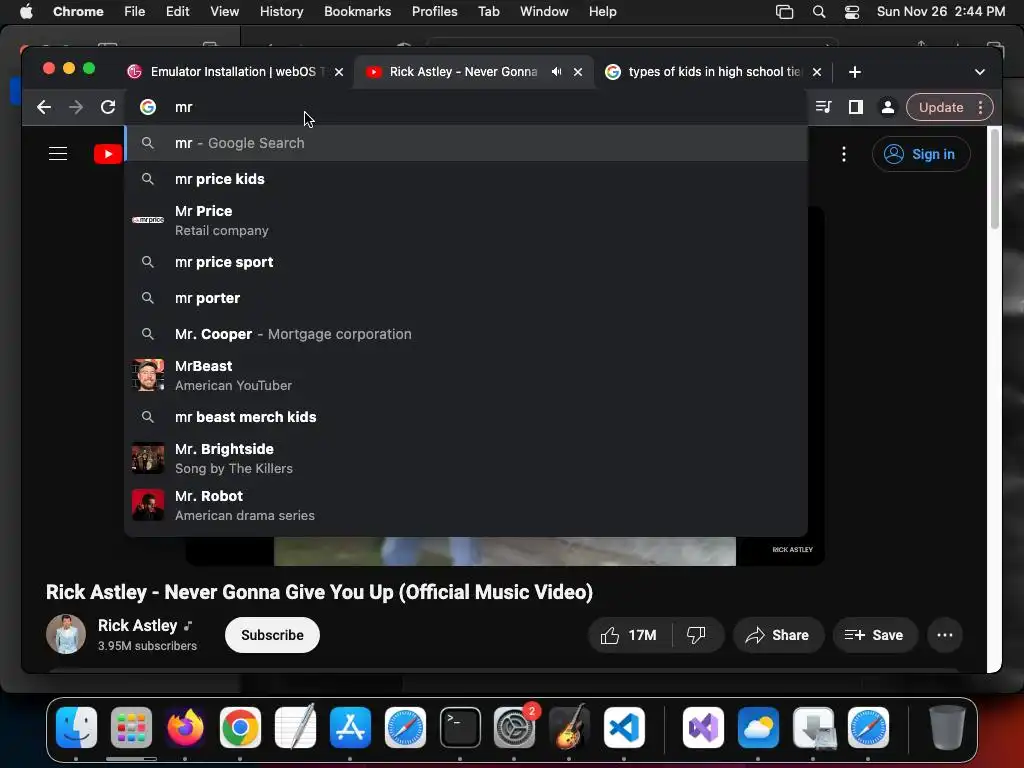
Task: Expand the tab search chevron
Action: click(980, 72)
